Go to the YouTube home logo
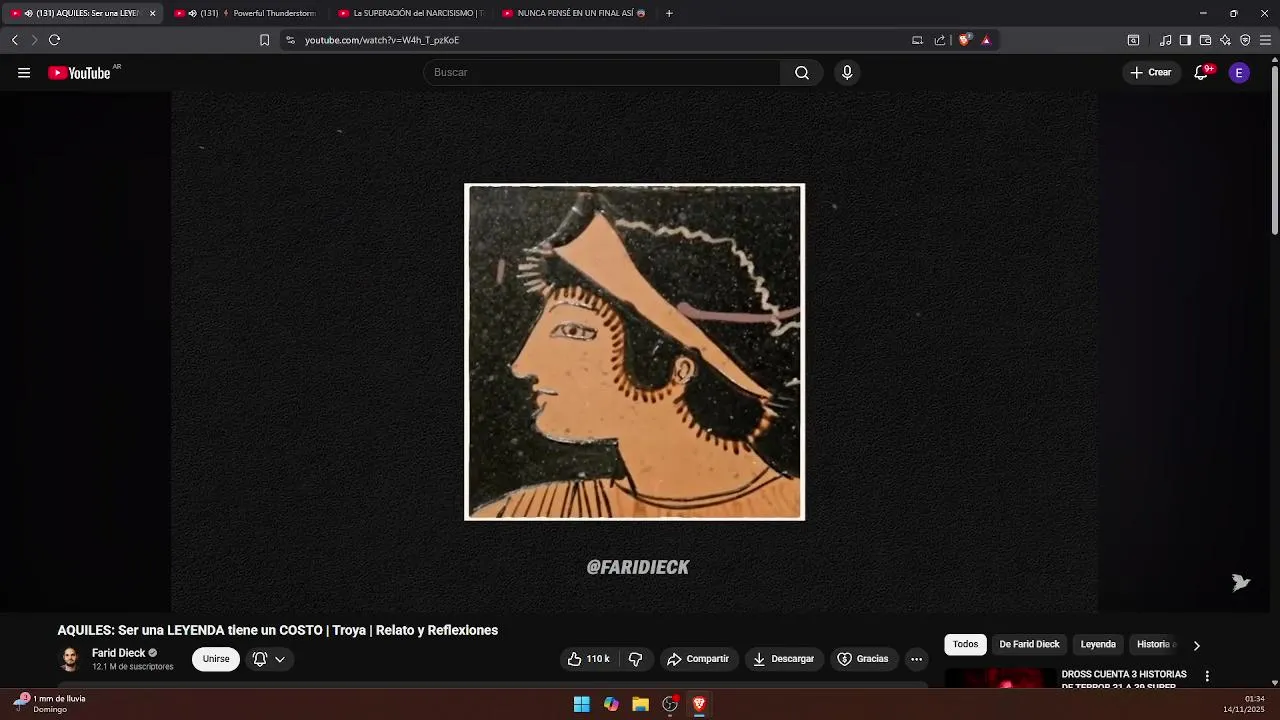This screenshot has width=1280, height=720. [x=79, y=72]
